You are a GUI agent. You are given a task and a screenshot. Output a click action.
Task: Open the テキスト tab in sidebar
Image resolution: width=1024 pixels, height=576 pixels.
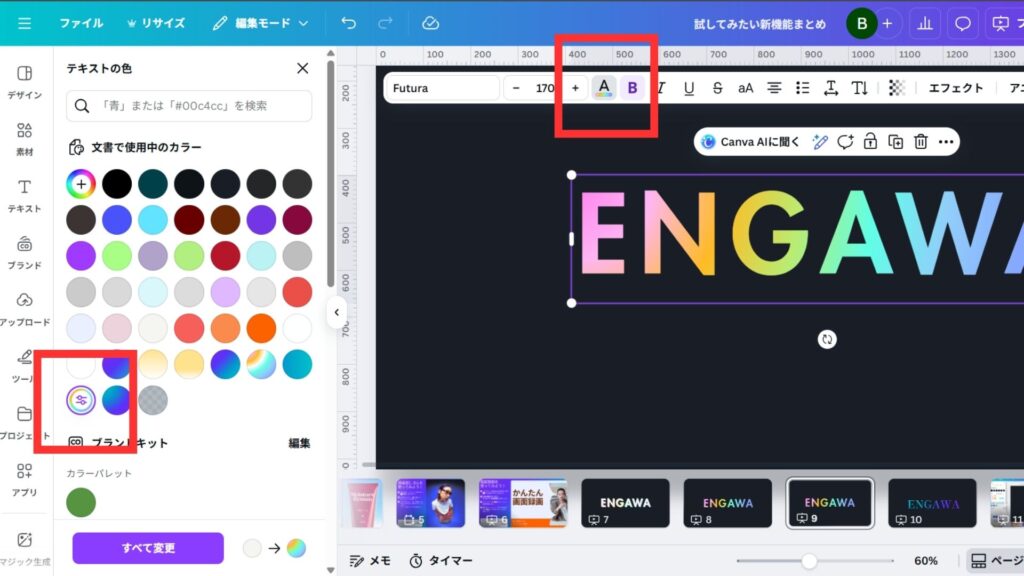pos(25,196)
